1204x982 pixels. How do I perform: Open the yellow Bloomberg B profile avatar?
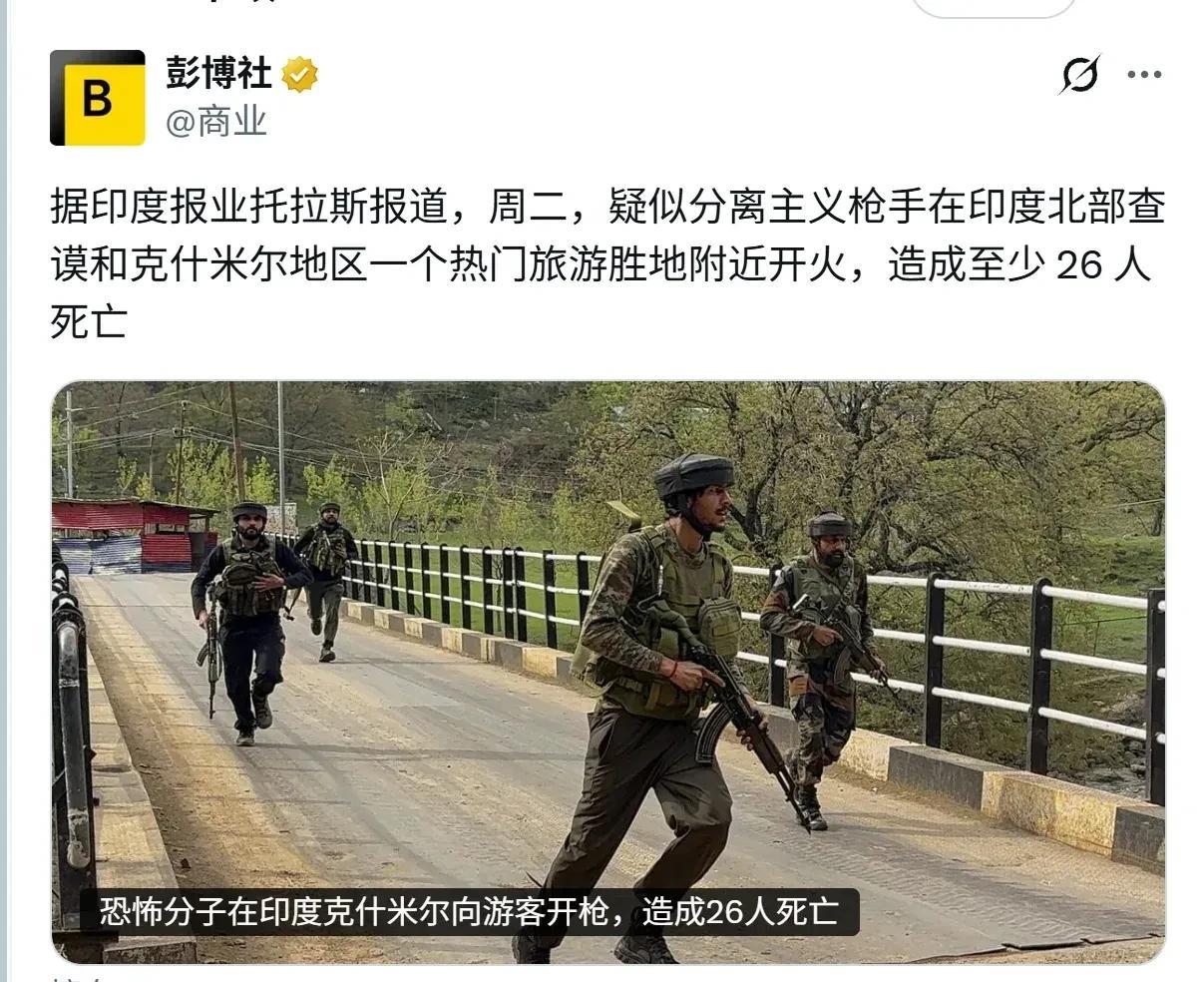(x=98, y=98)
